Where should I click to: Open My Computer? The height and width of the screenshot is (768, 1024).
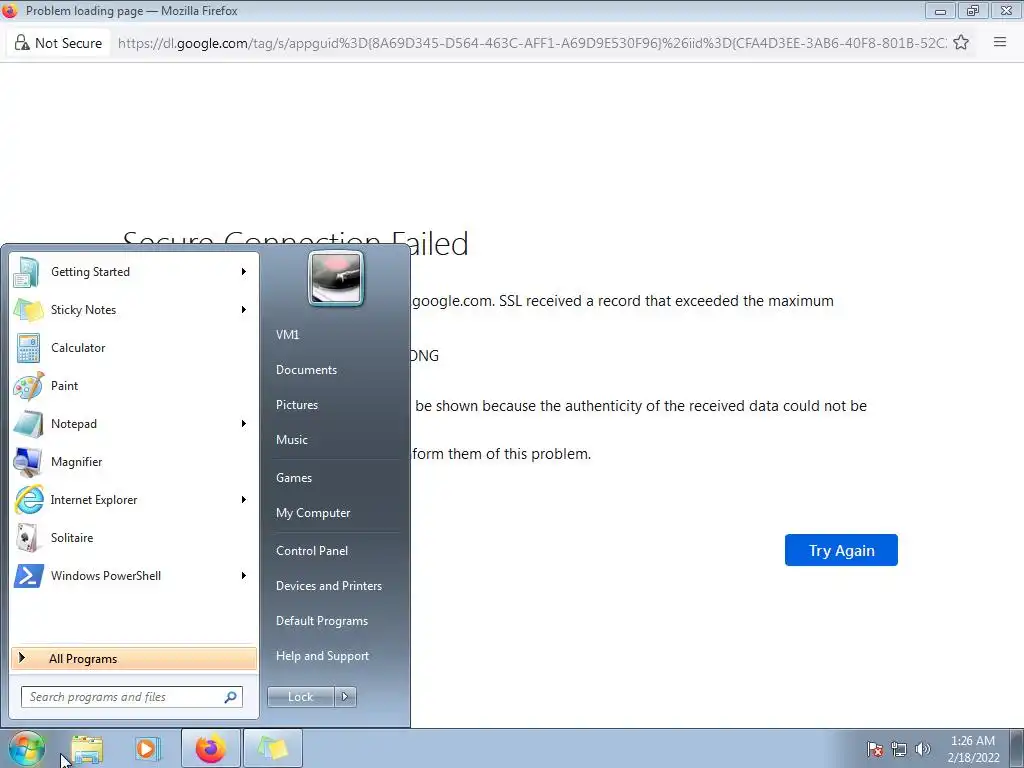[x=313, y=513]
